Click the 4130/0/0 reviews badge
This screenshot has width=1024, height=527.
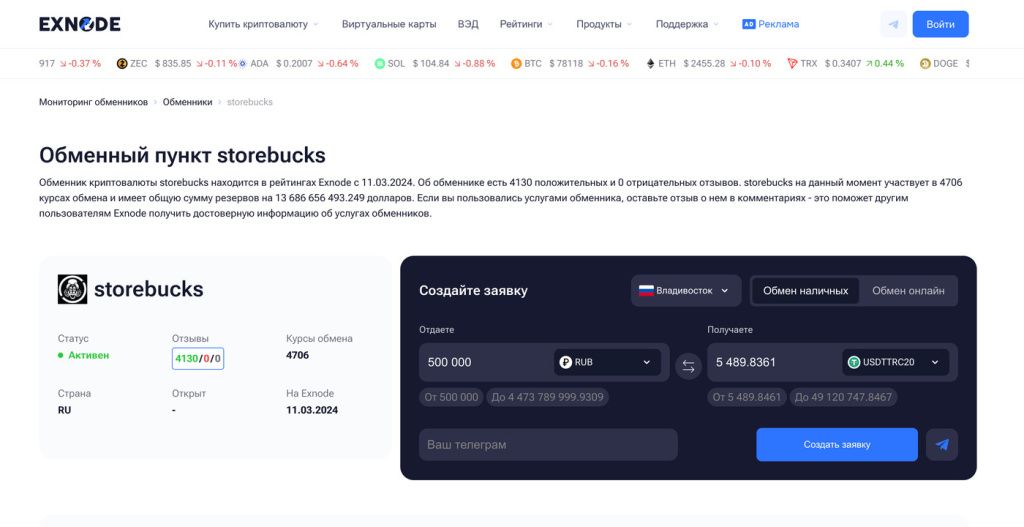tap(198, 359)
